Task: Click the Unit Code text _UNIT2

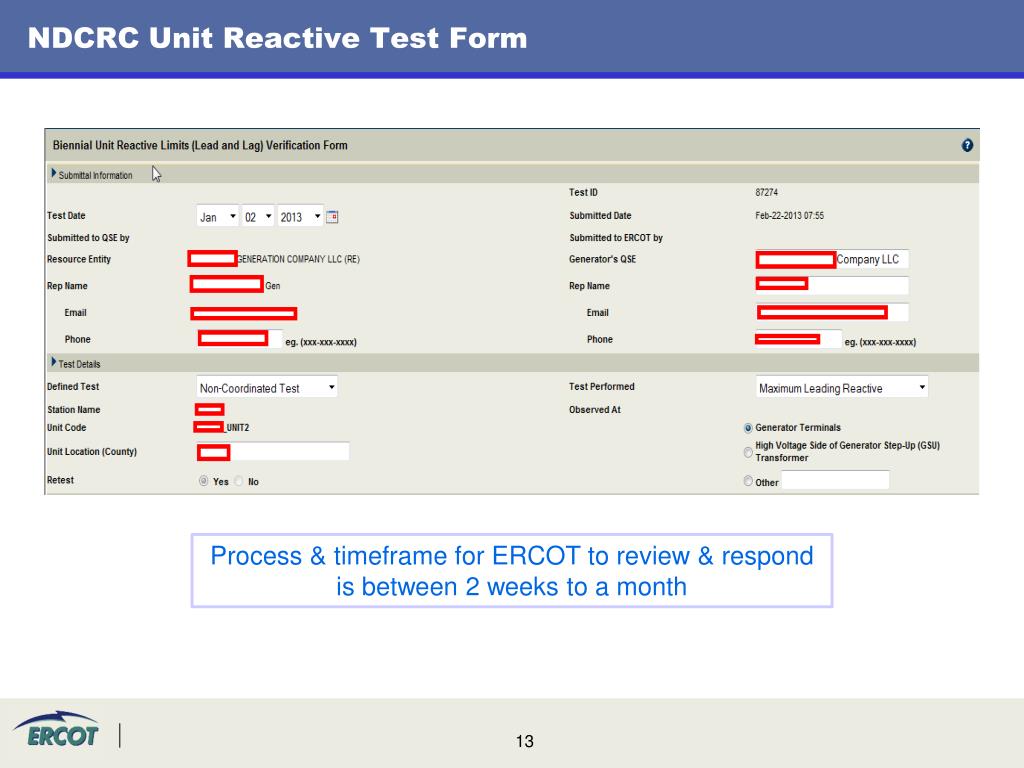Action: tap(237, 428)
